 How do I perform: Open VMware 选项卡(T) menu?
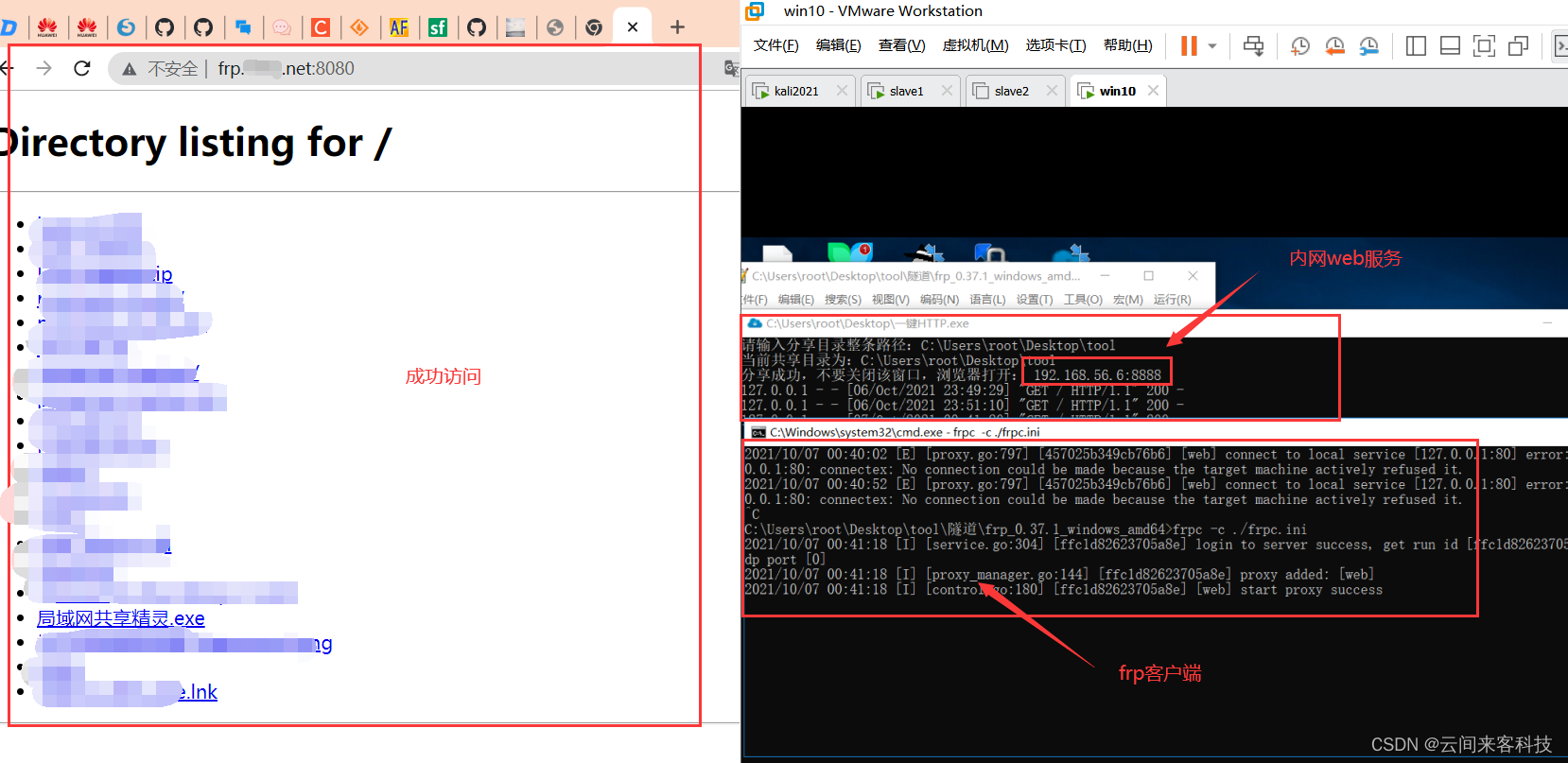point(1055,45)
